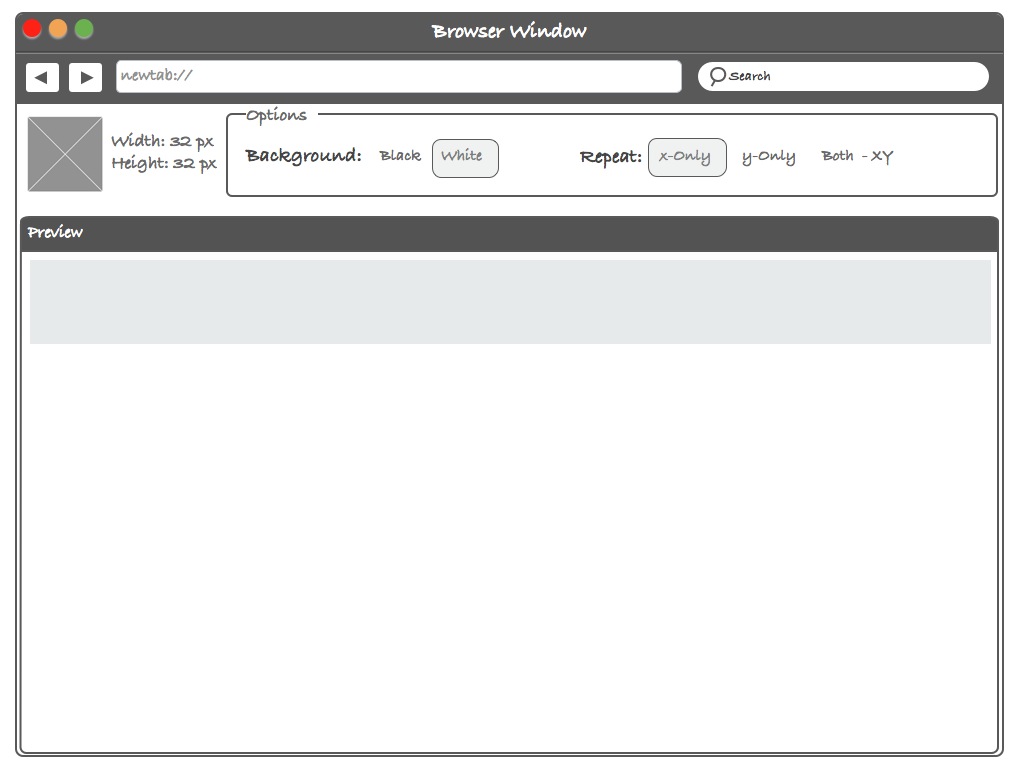
Task: Set repeat to Both - XY
Action: coord(857,156)
